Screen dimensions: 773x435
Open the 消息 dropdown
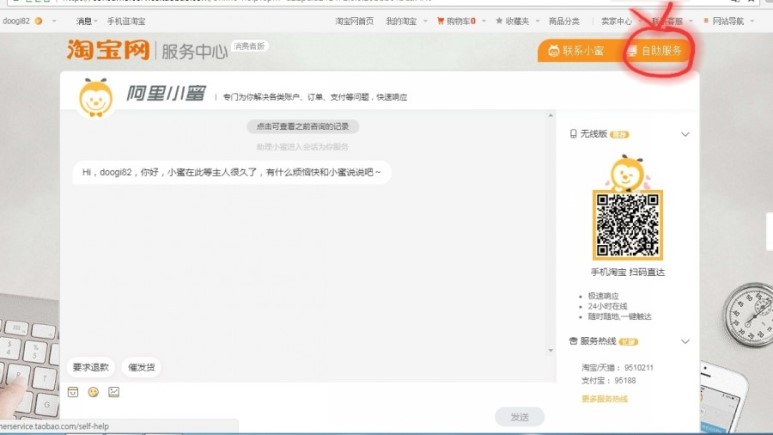(x=87, y=21)
